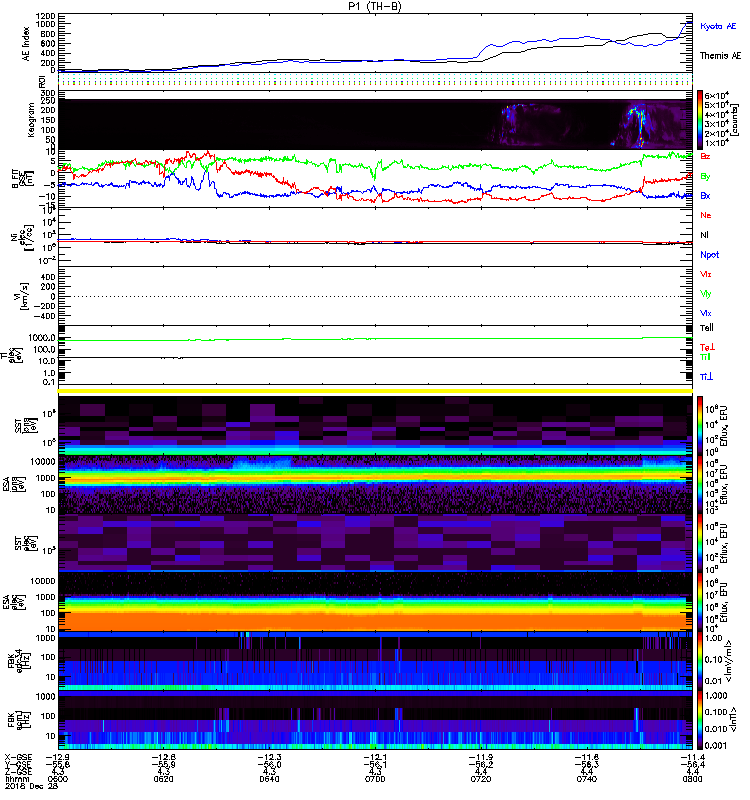Select the '0800' time tick label

click(x=692, y=779)
